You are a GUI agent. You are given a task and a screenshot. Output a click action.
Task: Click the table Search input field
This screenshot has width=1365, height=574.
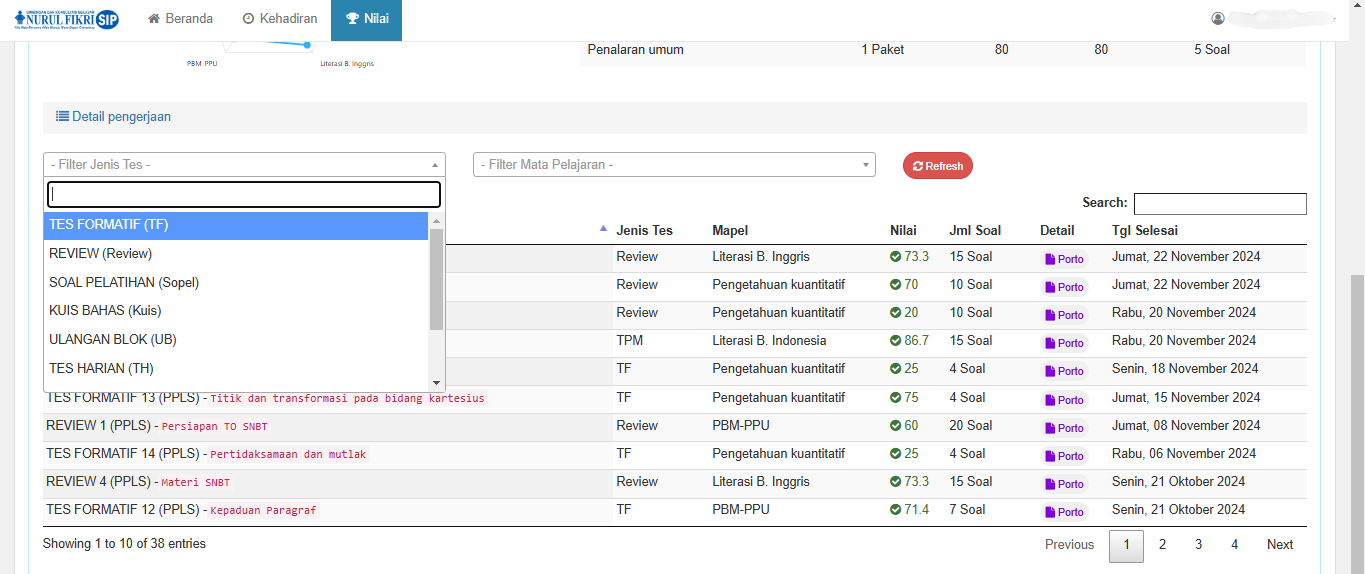pos(1219,204)
